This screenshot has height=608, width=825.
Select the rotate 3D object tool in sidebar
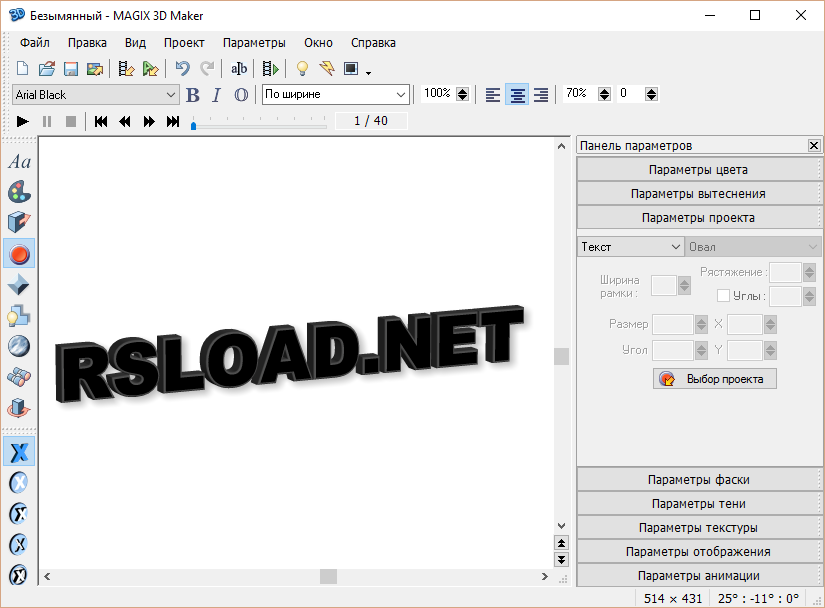[x=19, y=408]
